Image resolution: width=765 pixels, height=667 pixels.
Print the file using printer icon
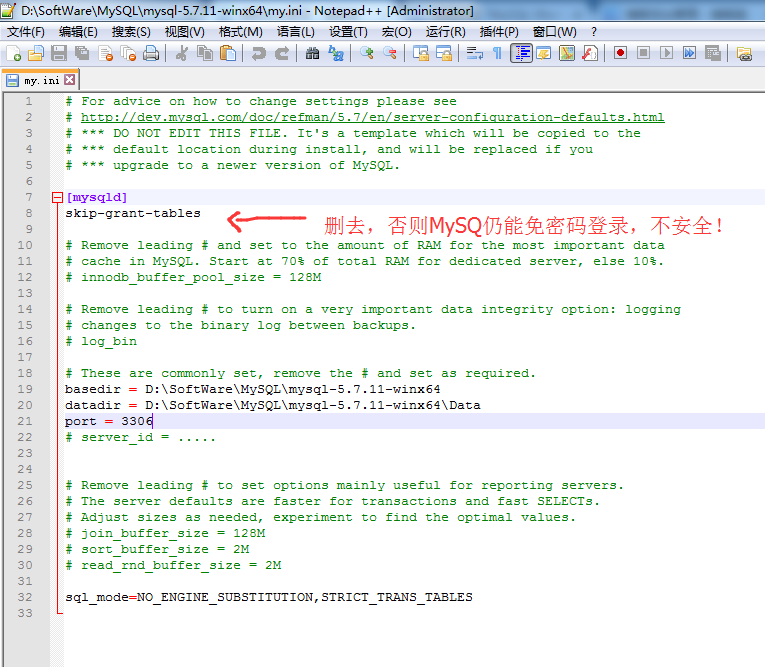pos(151,53)
